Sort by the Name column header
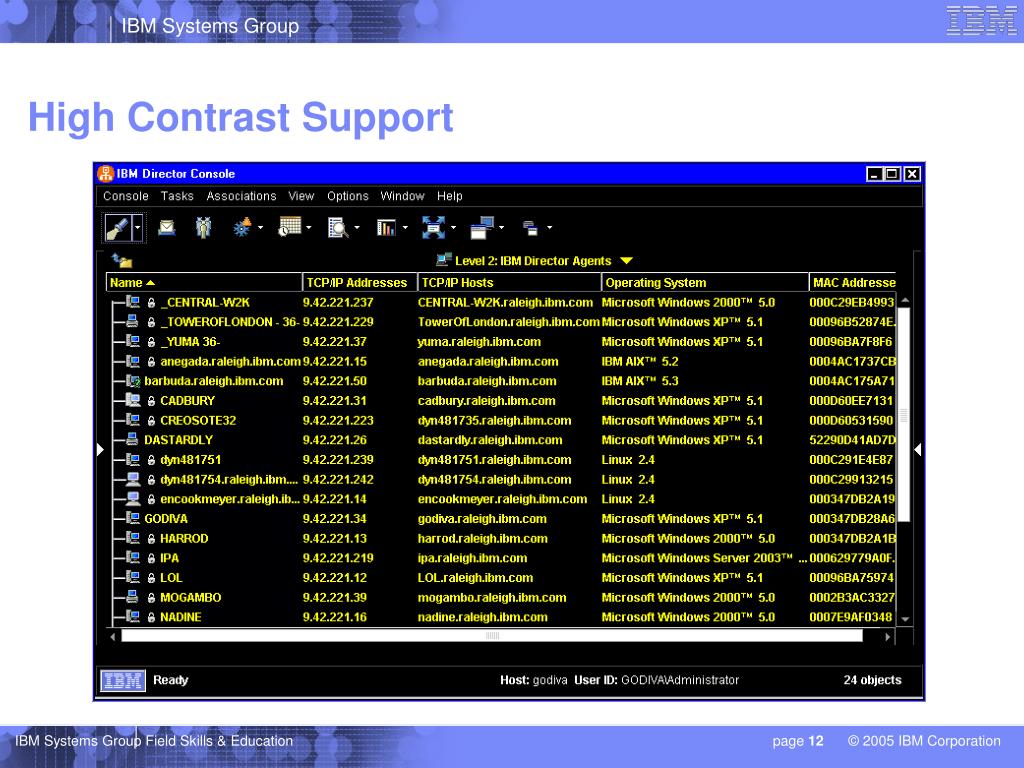The image size is (1024, 768). 204,282
